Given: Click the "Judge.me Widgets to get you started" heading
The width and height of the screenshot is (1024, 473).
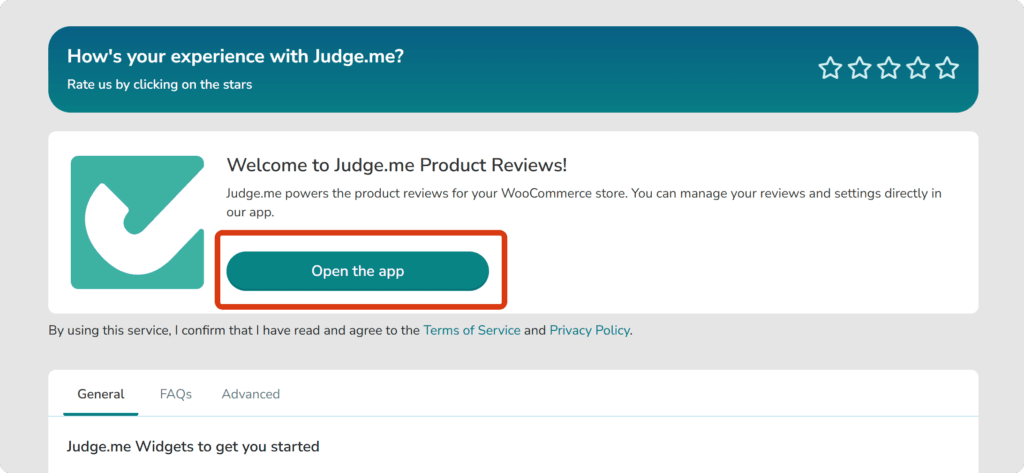Looking at the screenshot, I should click(x=193, y=447).
